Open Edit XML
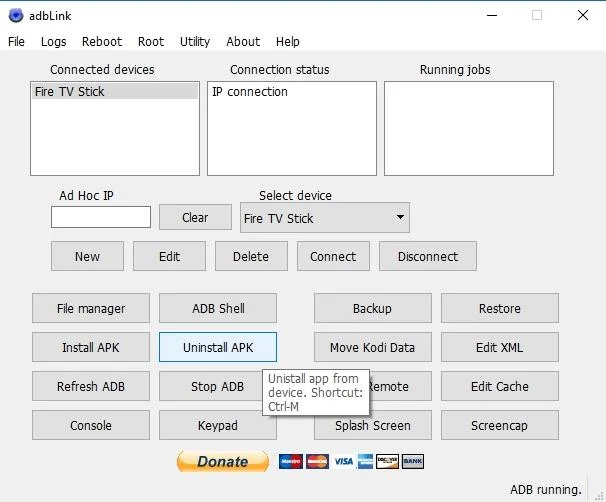 tap(500, 347)
